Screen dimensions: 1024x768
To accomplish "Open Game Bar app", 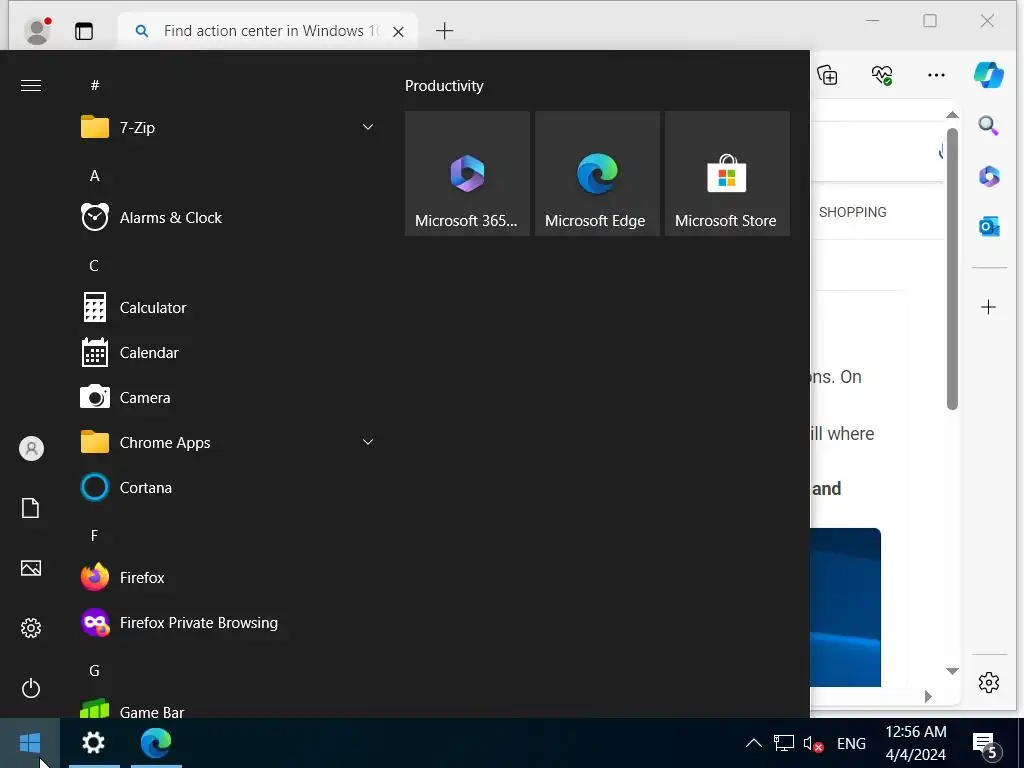I will [x=229, y=708].
